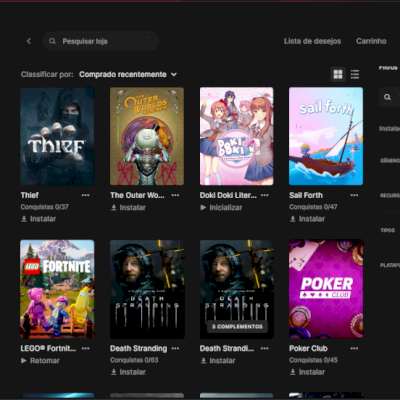The image size is (400, 400).
Task: Open the Comprado recentemente sort dropdown
Action: coord(128,74)
